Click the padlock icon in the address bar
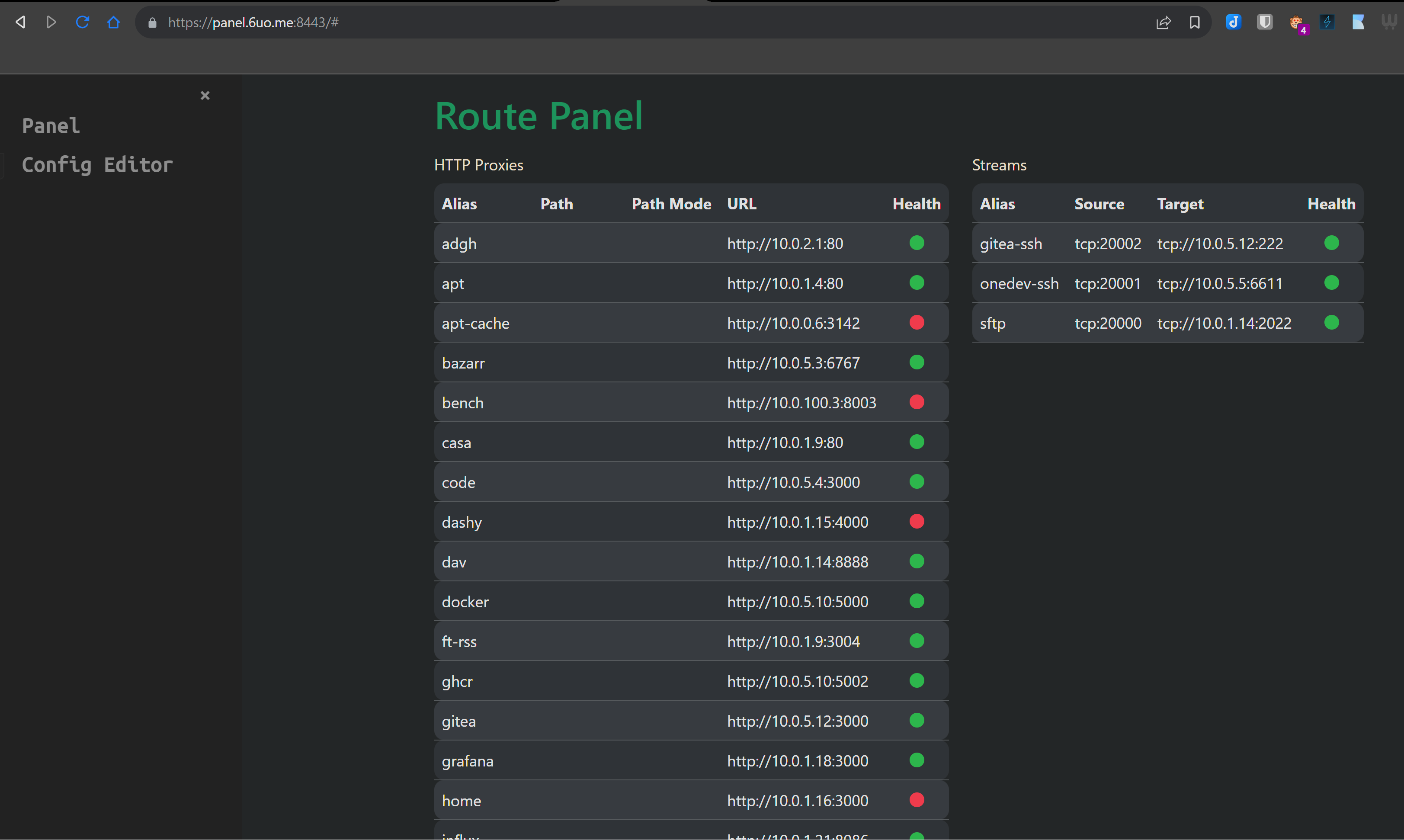The height and width of the screenshot is (840, 1404). pos(152,22)
